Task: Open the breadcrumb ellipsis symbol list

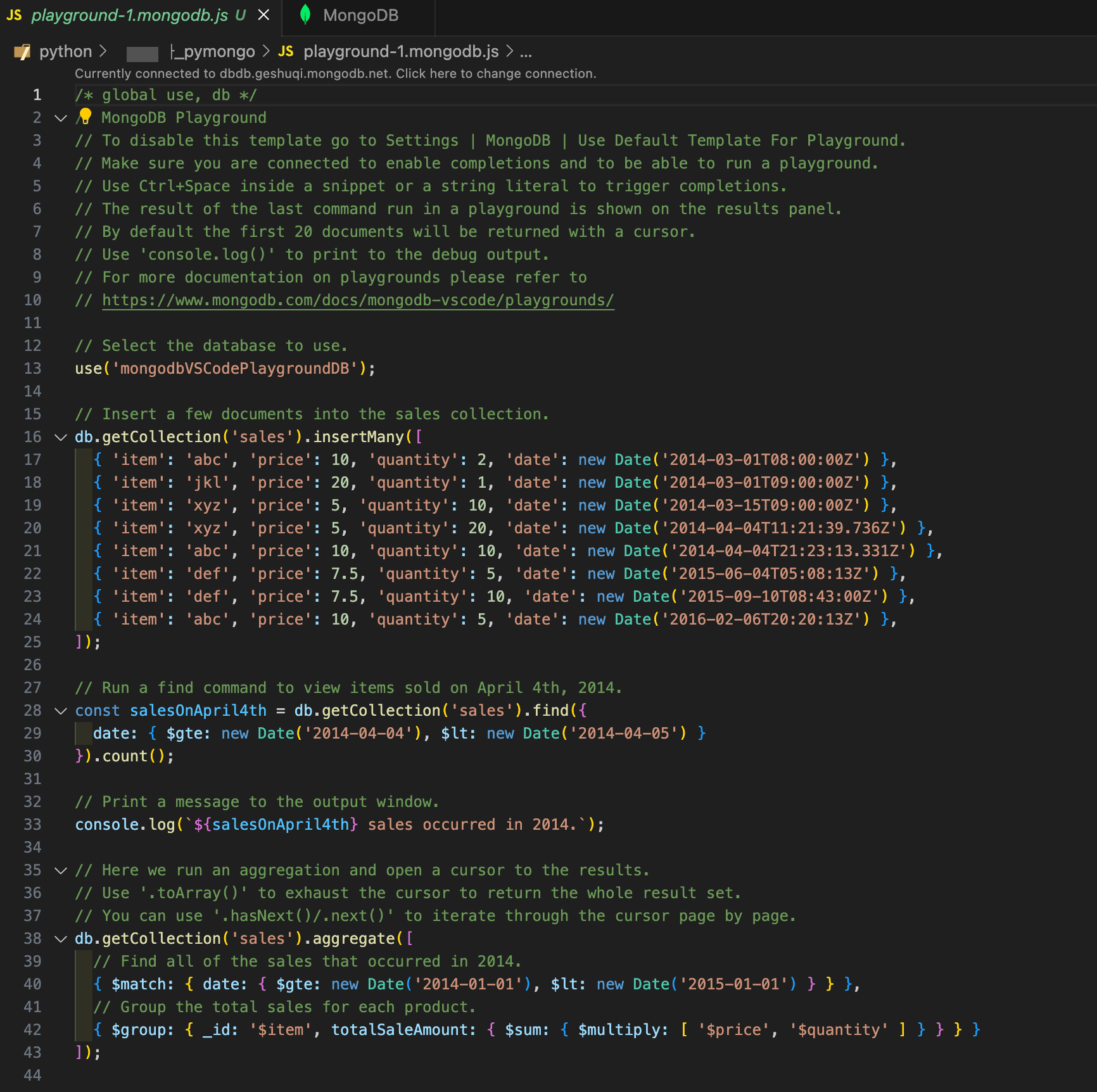Action: pos(526,52)
